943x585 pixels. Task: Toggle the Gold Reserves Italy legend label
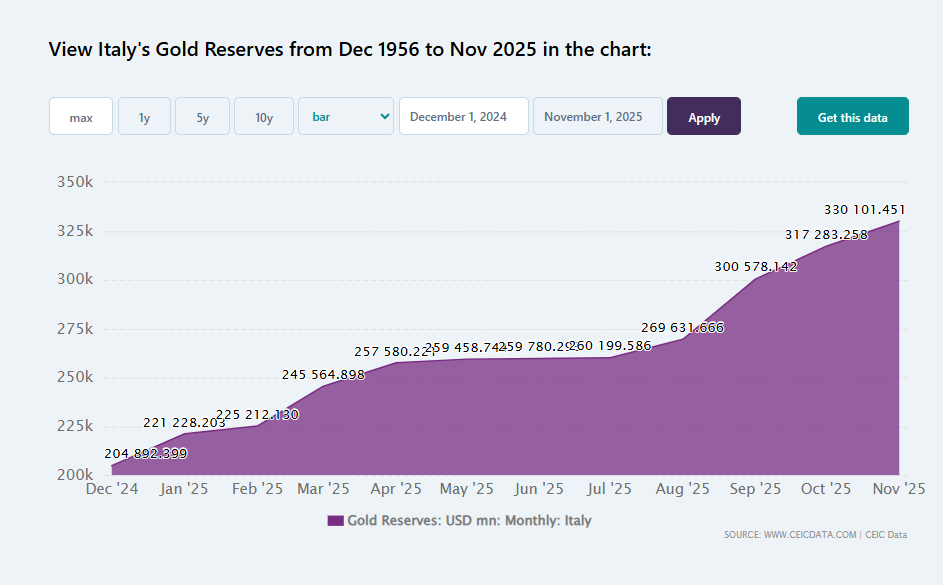[x=469, y=521]
